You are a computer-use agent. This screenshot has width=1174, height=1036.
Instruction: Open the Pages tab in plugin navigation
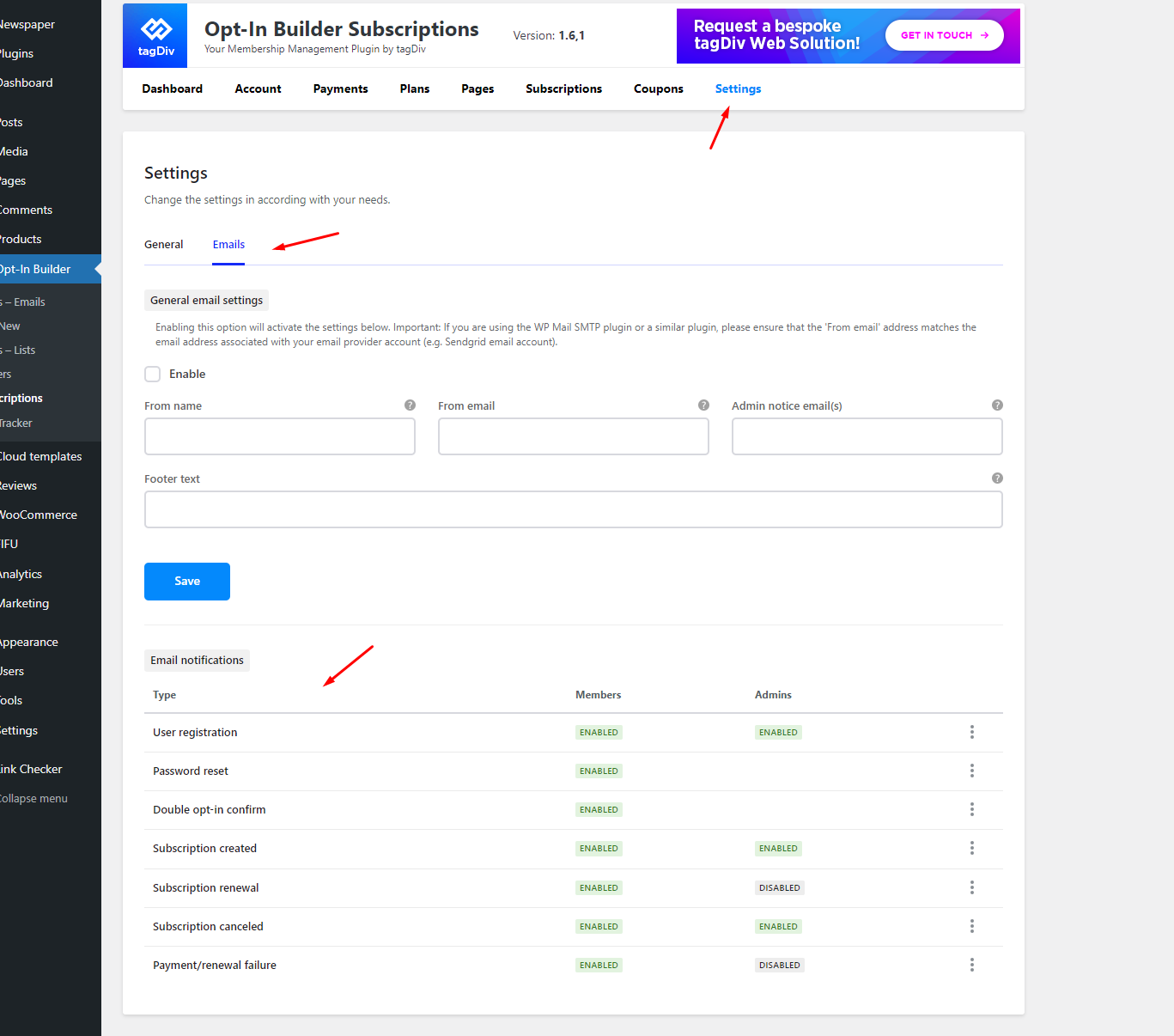[x=478, y=88]
